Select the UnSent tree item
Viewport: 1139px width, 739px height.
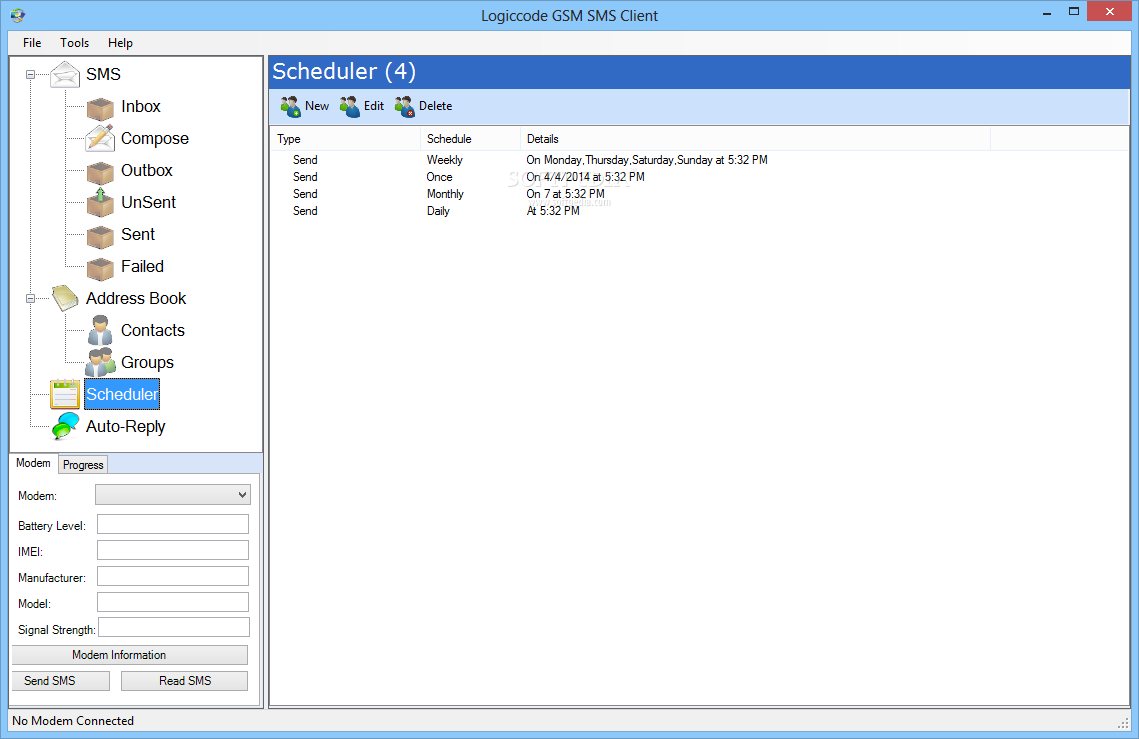pos(148,203)
